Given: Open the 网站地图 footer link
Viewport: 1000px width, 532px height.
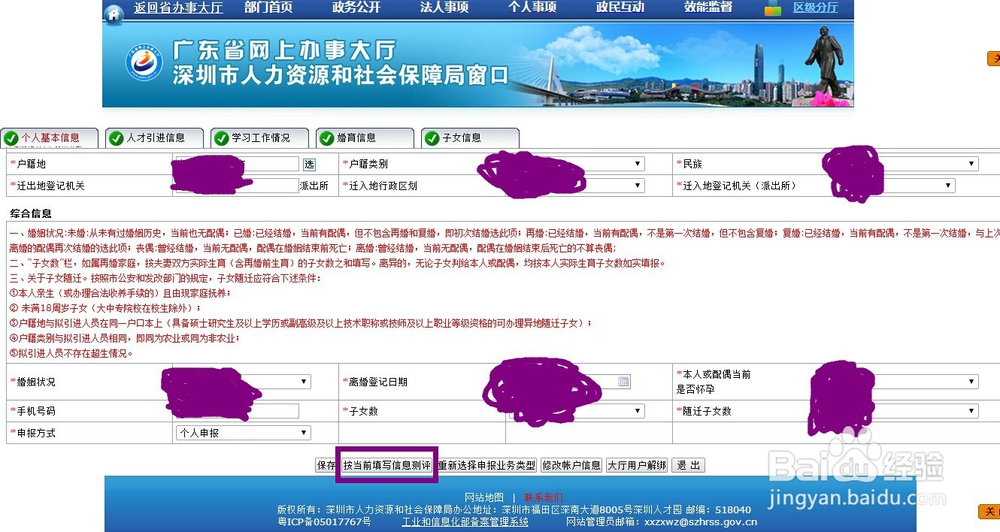Looking at the screenshot, I should coord(484,497).
